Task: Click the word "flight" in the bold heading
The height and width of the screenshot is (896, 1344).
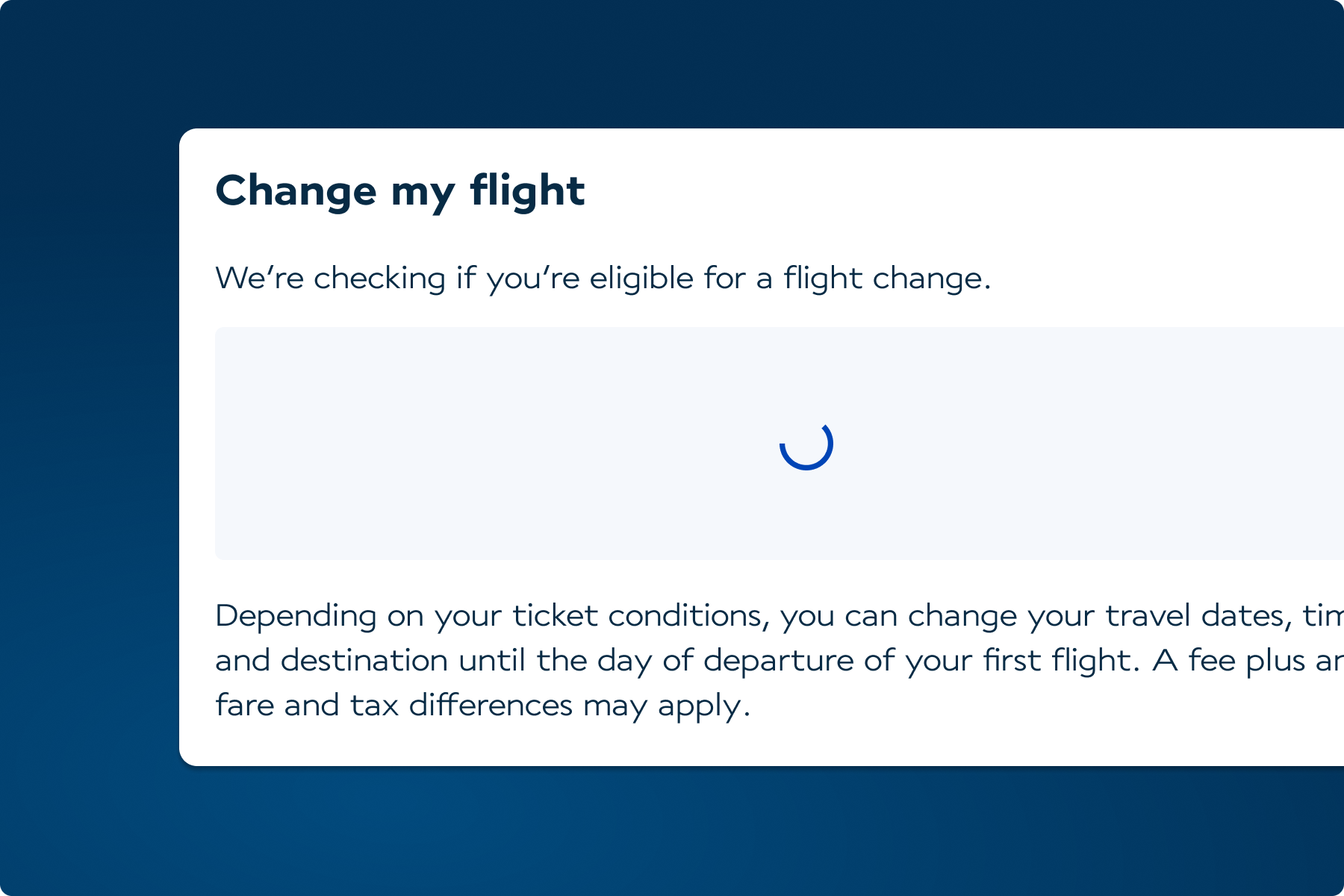Action: [x=527, y=190]
